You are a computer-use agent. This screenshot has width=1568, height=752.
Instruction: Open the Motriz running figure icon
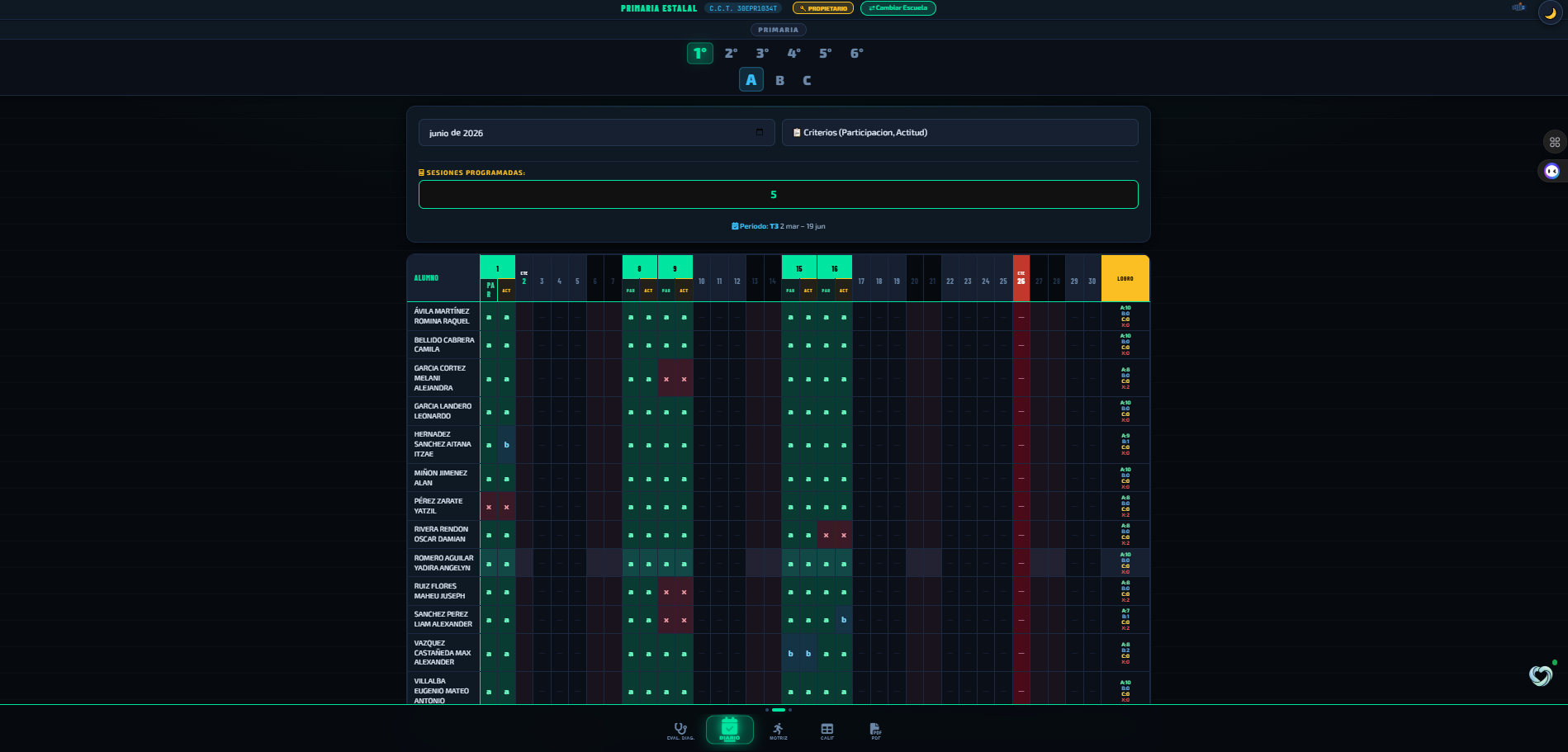coord(778,731)
